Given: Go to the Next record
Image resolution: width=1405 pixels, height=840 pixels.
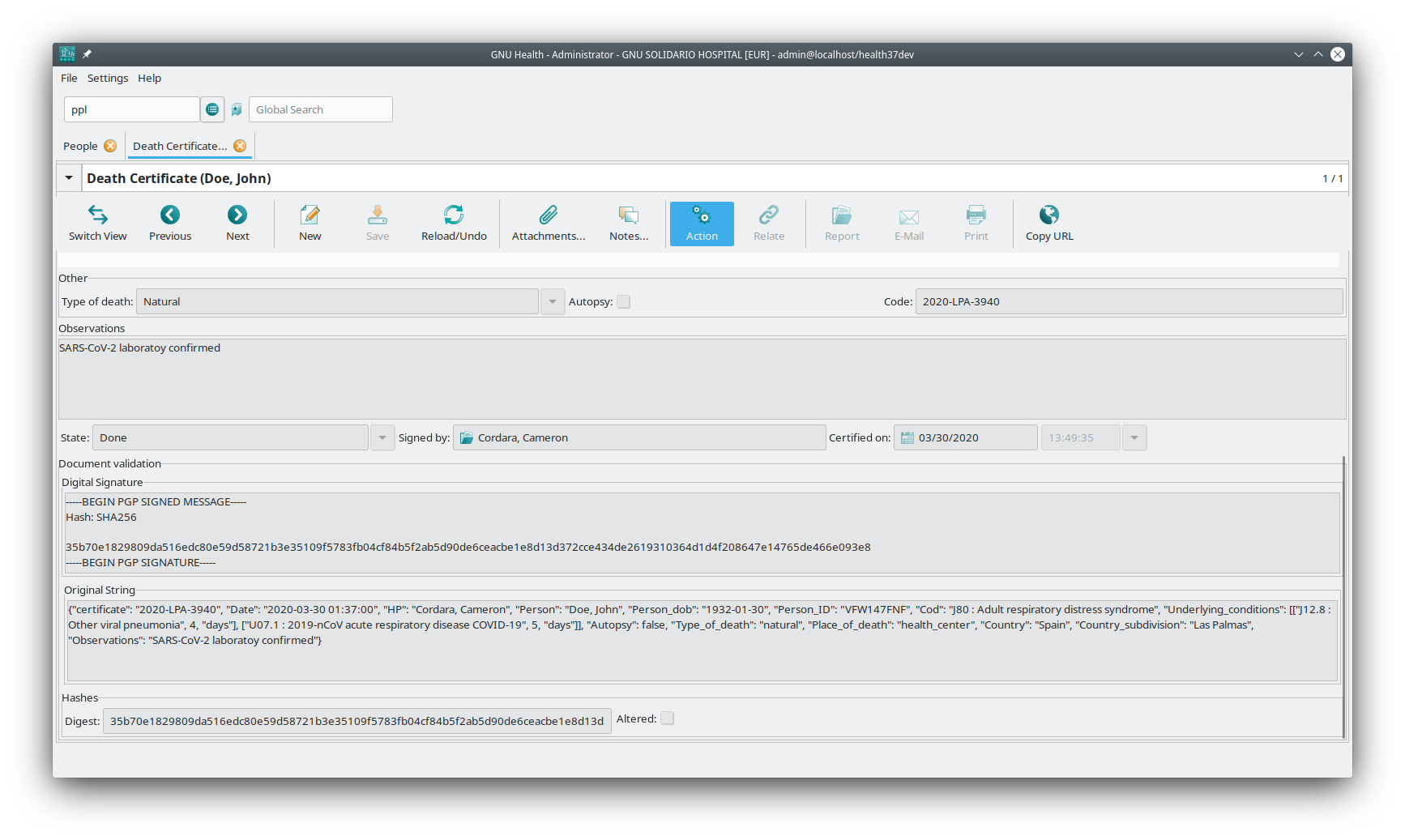Looking at the screenshot, I should coord(237,215).
